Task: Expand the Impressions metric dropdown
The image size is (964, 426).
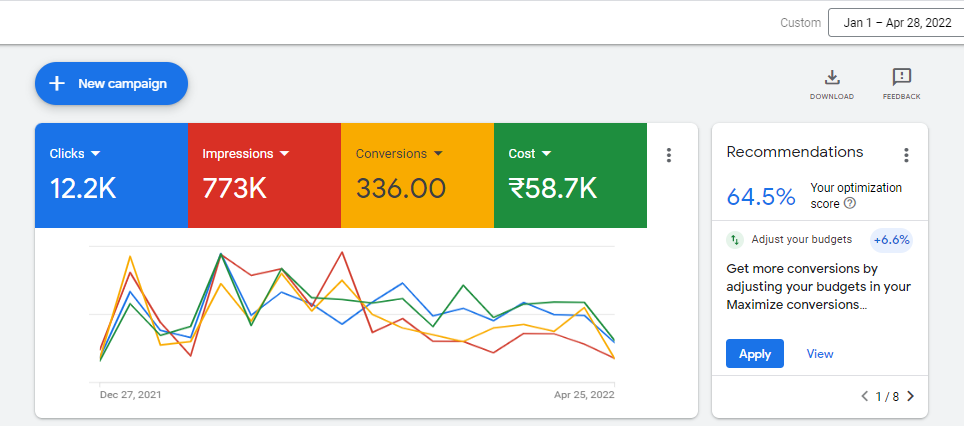Action: click(284, 154)
